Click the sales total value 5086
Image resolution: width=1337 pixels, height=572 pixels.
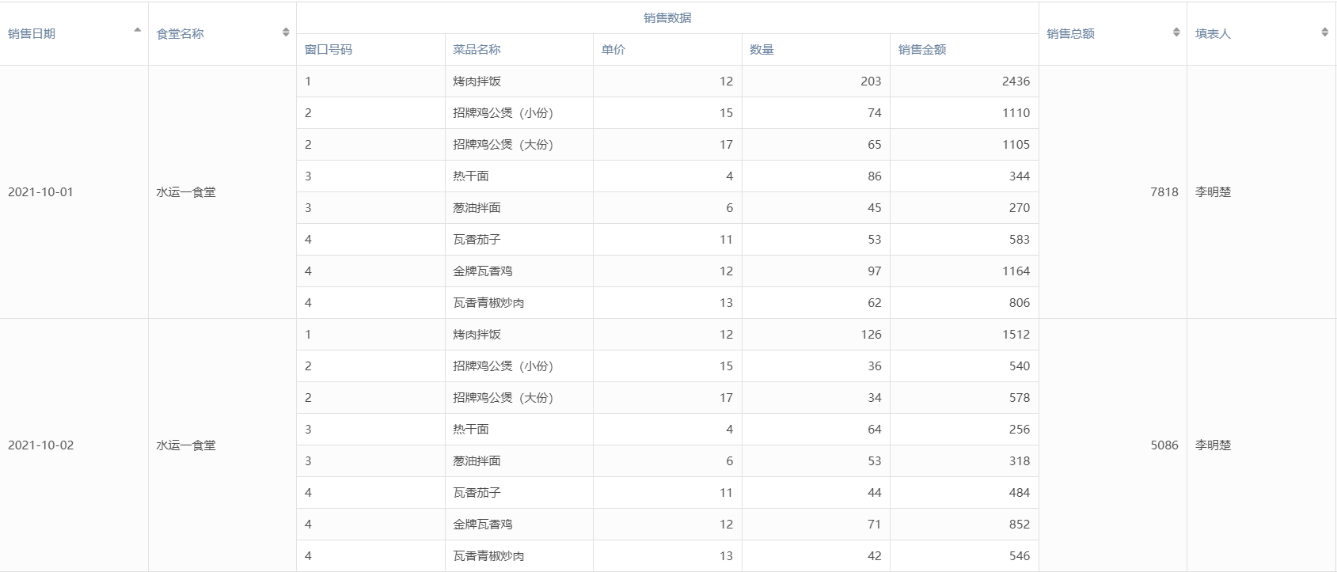[1163, 445]
